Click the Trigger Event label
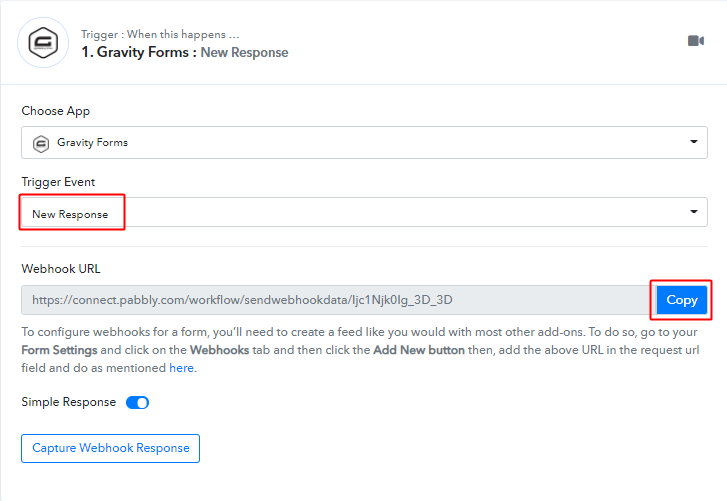Image resolution: width=727 pixels, height=501 pixels. click(x=58, y=182)
